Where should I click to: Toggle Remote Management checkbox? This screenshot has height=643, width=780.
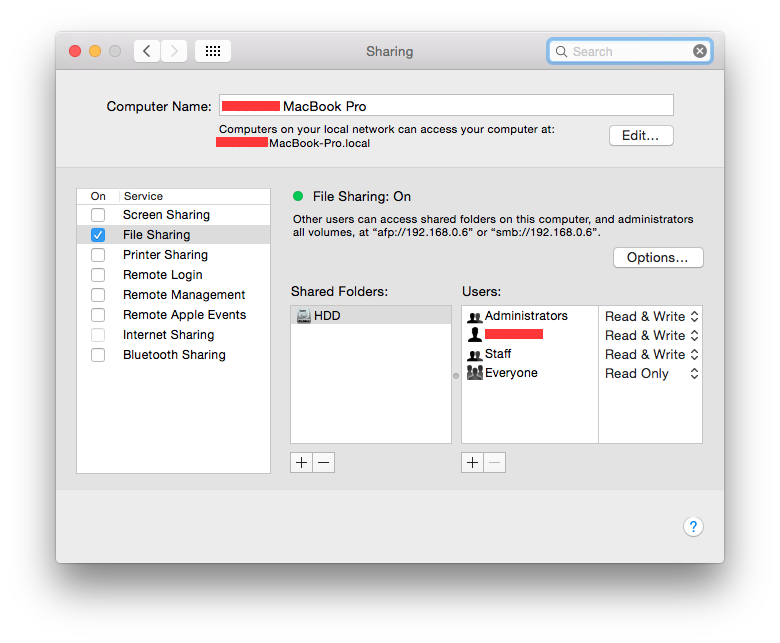click(x=98, y=295)
